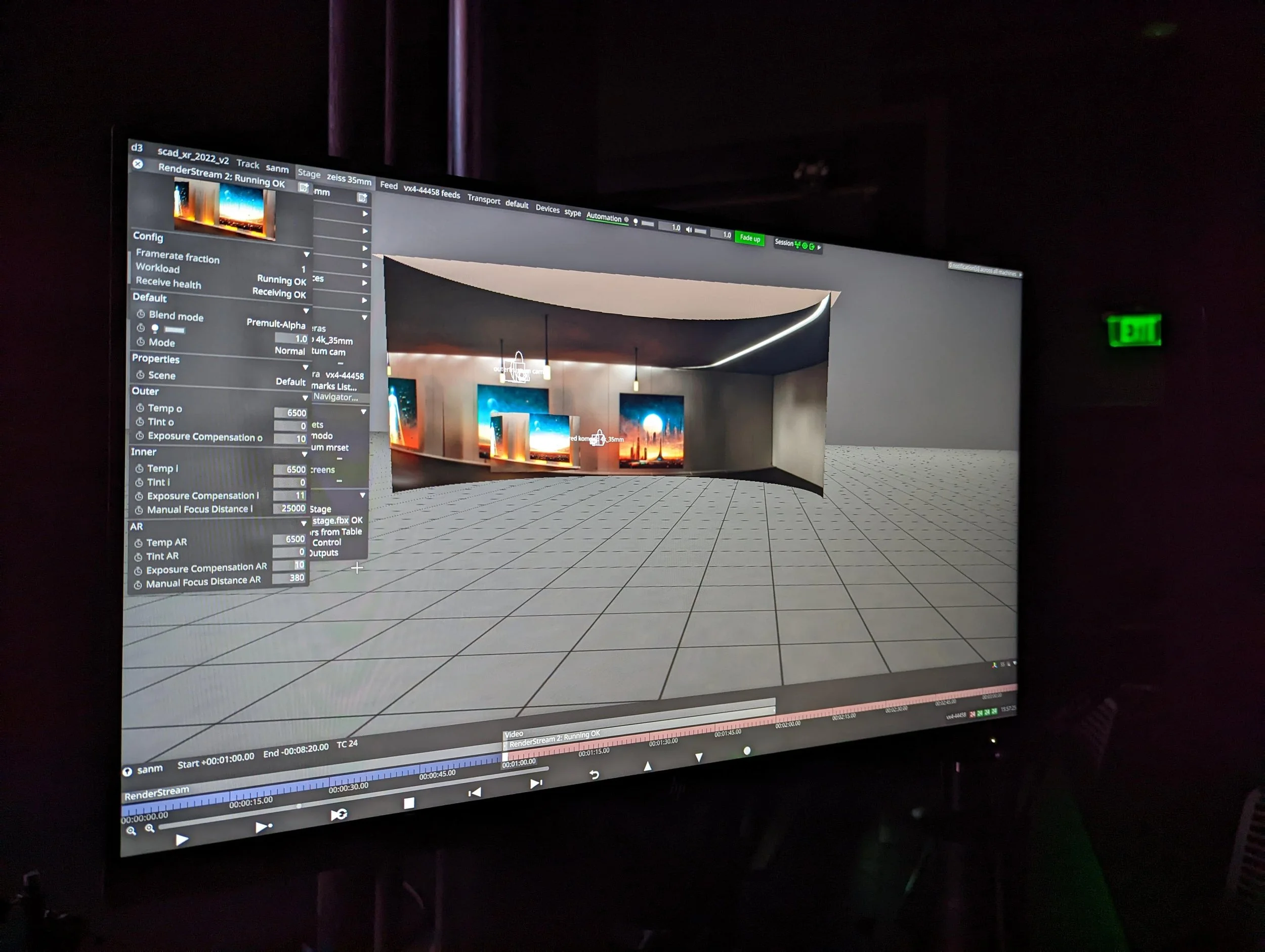Toggle keyframe clock for Blend mode
The width and height of the screenshot is (1265, 952).
point(141,314)
